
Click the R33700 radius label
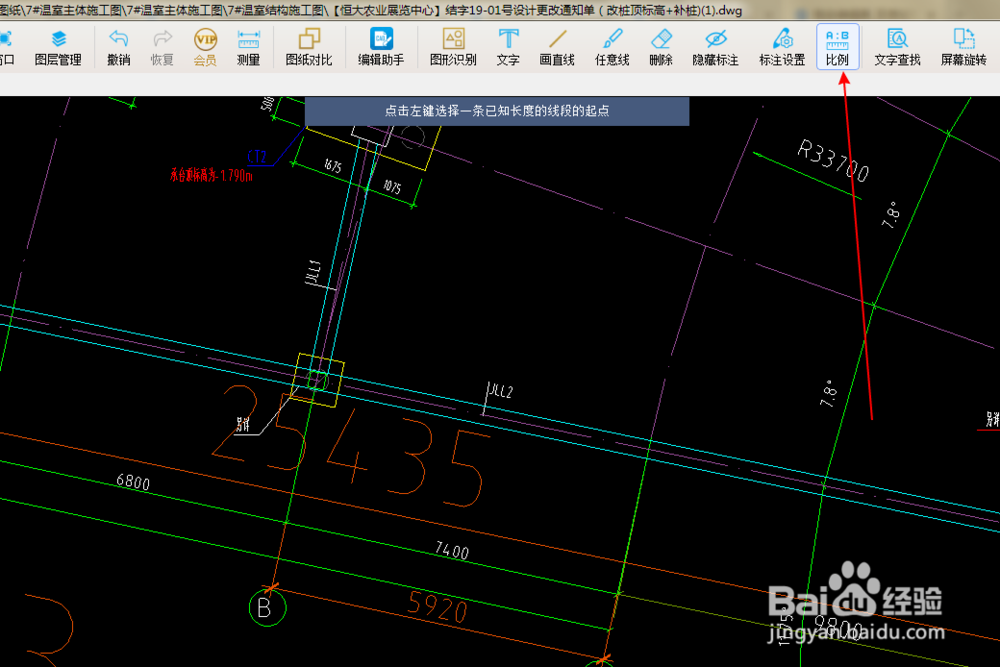(833, 161)
